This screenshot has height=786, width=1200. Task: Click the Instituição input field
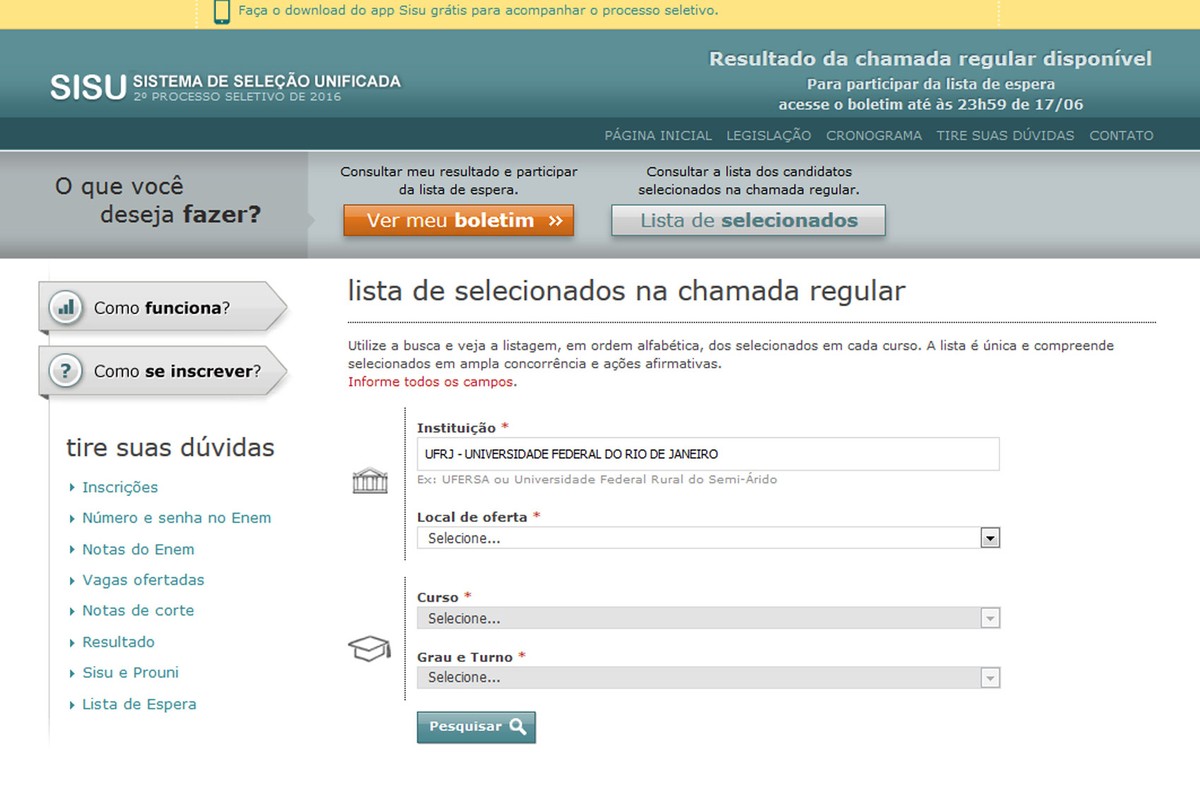[x=708, y=454]
